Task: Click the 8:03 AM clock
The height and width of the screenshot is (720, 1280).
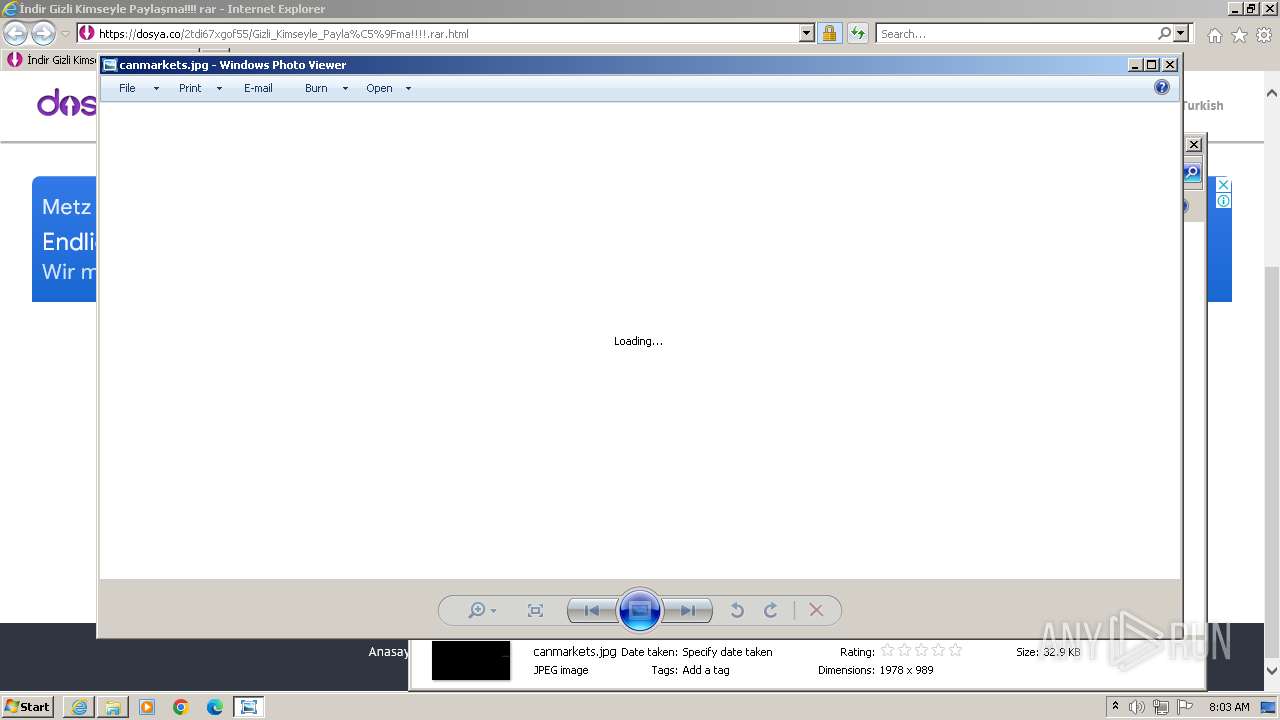Action: 1229,707
